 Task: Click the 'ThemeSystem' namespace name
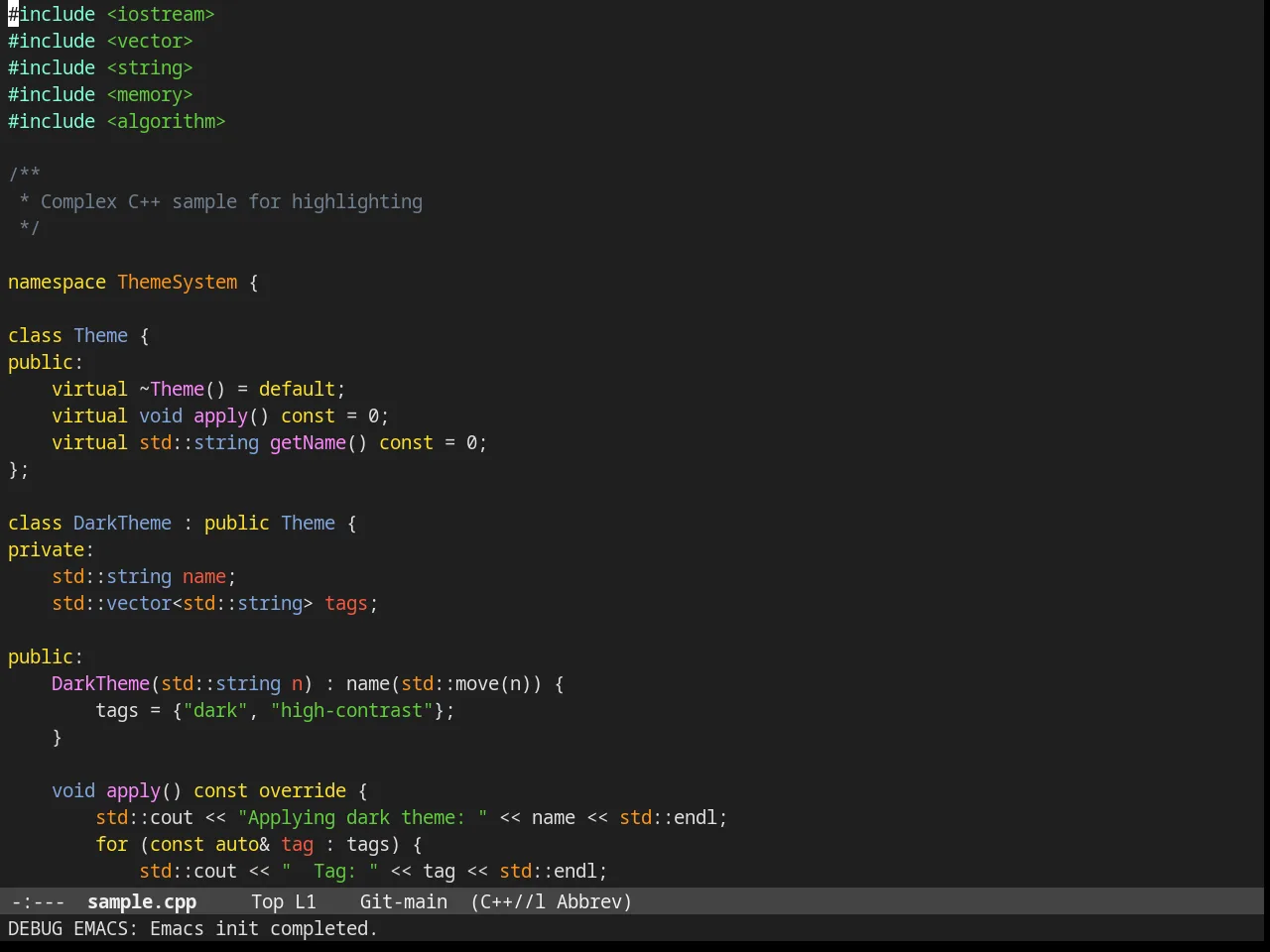click(x=178, y=282)
